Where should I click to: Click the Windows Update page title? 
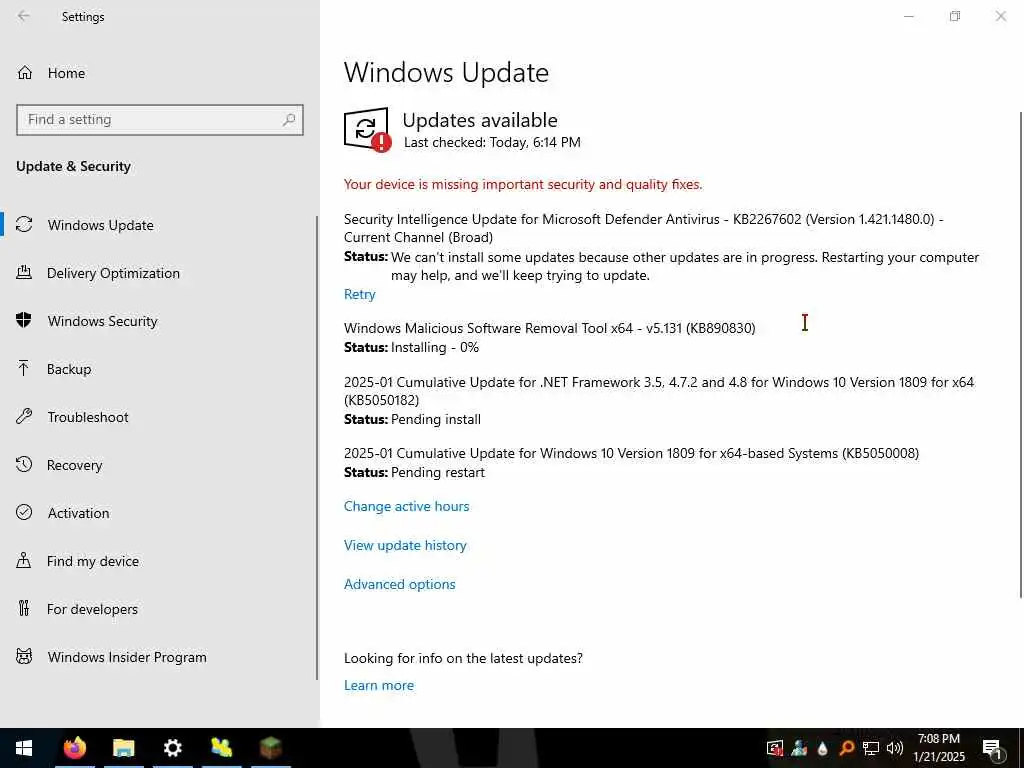[x=447, y=72]
